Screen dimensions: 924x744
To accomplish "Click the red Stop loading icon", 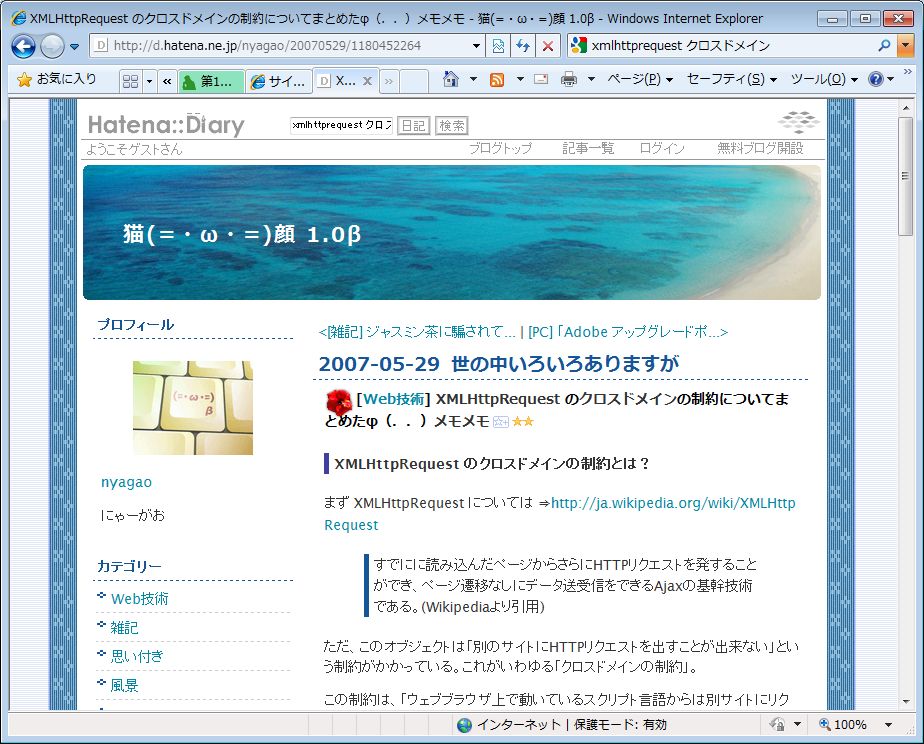I will tap(547, 46).
